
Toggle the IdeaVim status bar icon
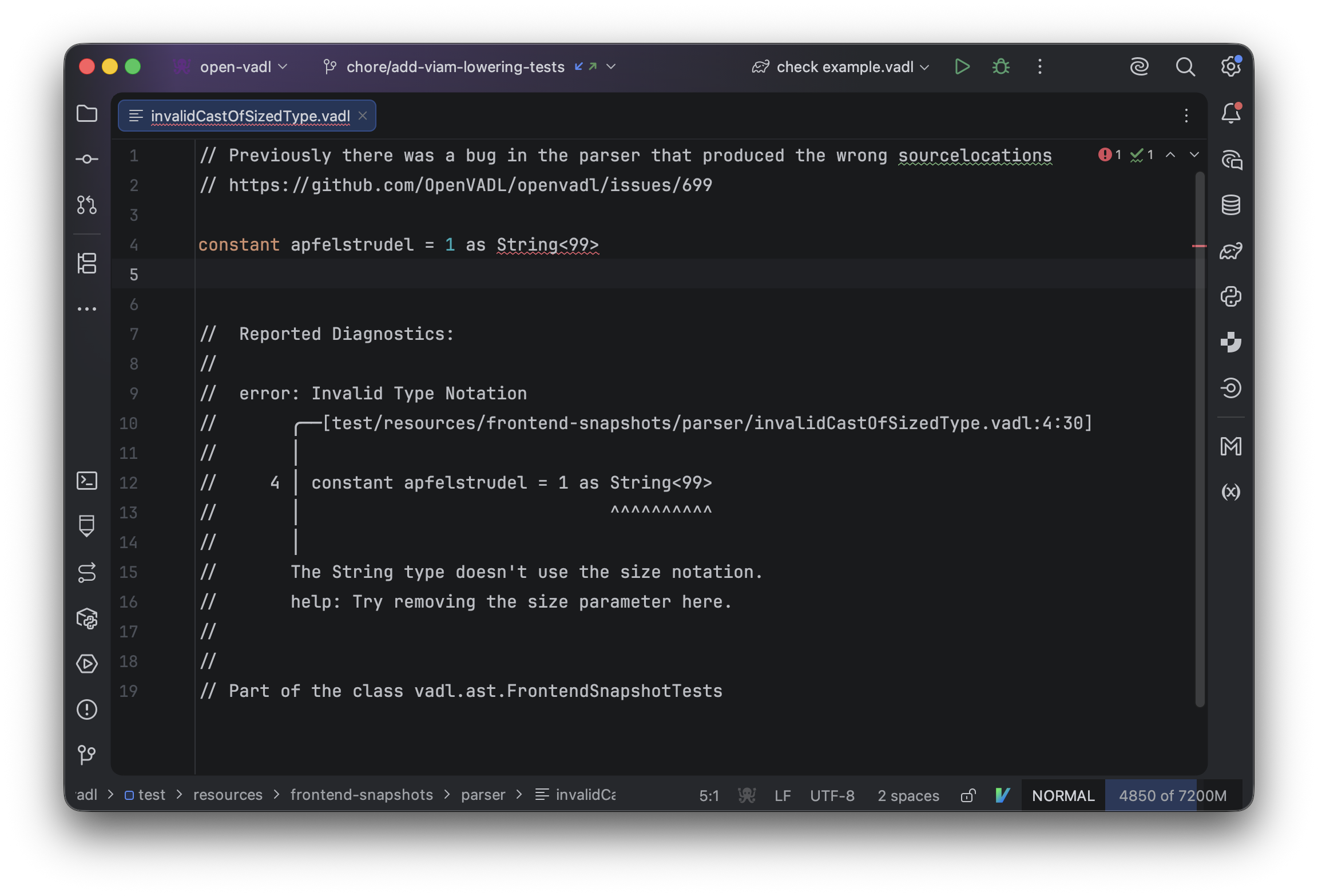tap(1002, 795)
